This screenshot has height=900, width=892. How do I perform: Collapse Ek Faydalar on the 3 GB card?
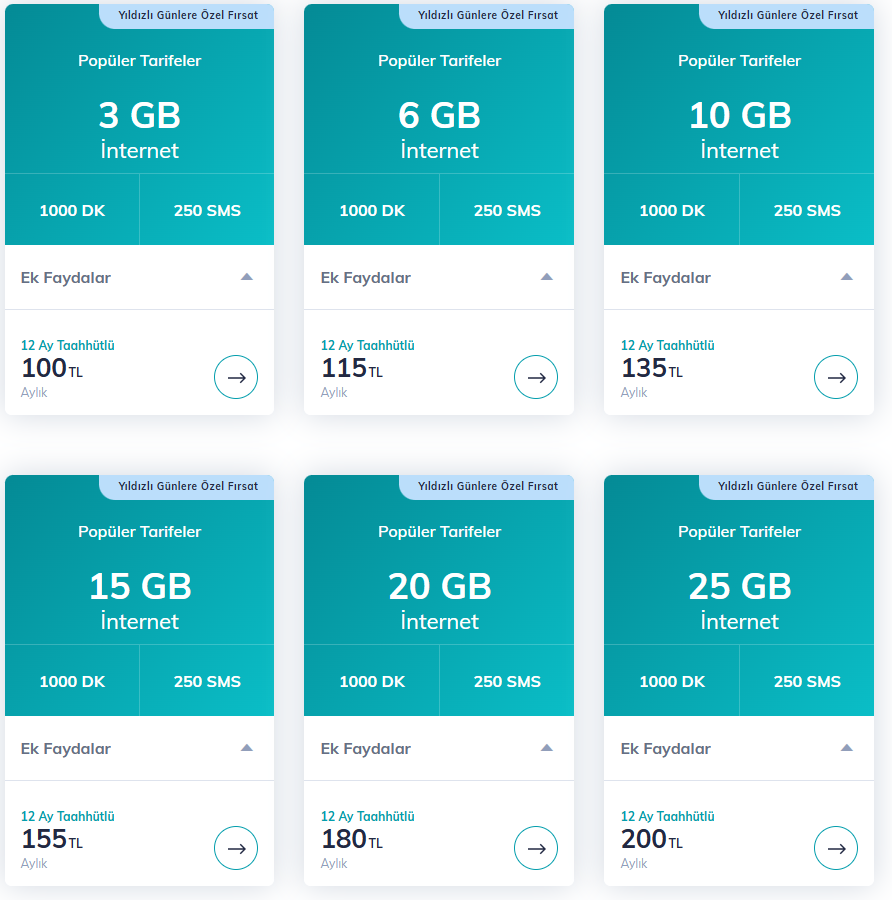click(247, 277)
